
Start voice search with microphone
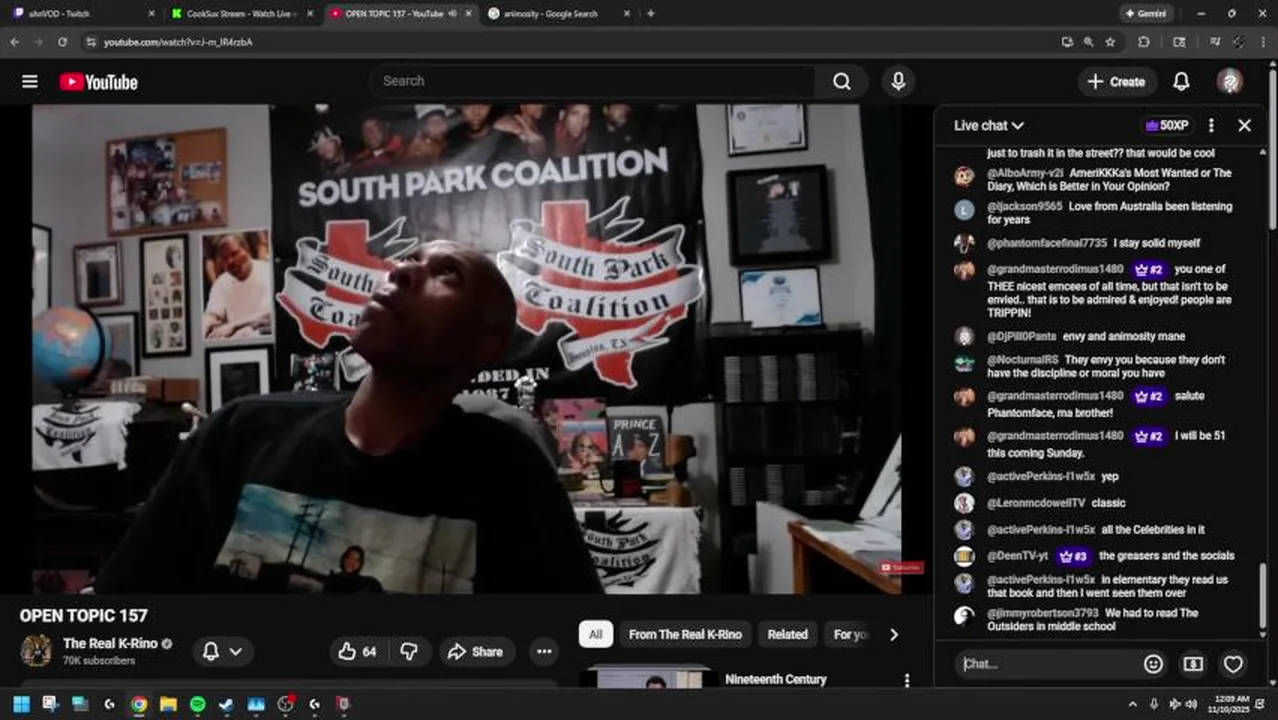click(898, 82)
